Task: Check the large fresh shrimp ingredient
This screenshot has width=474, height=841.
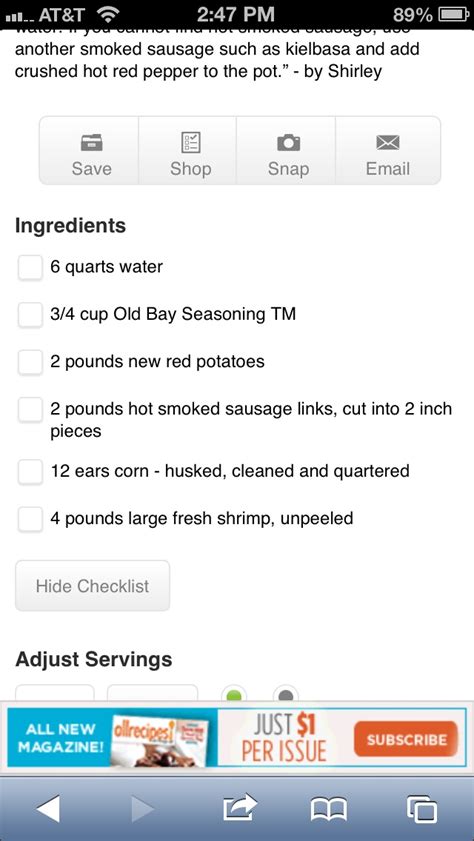Action: [x=30, y=519]
